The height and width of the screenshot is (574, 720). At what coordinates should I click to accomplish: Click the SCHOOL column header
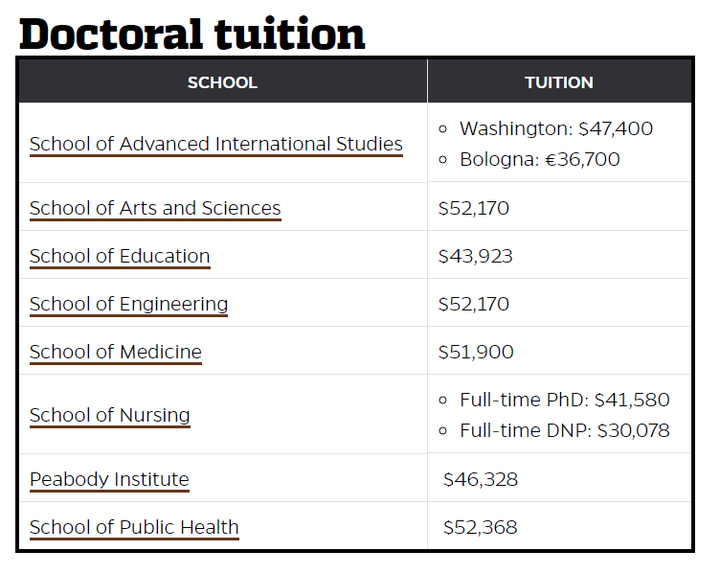[x=222, y=83]
